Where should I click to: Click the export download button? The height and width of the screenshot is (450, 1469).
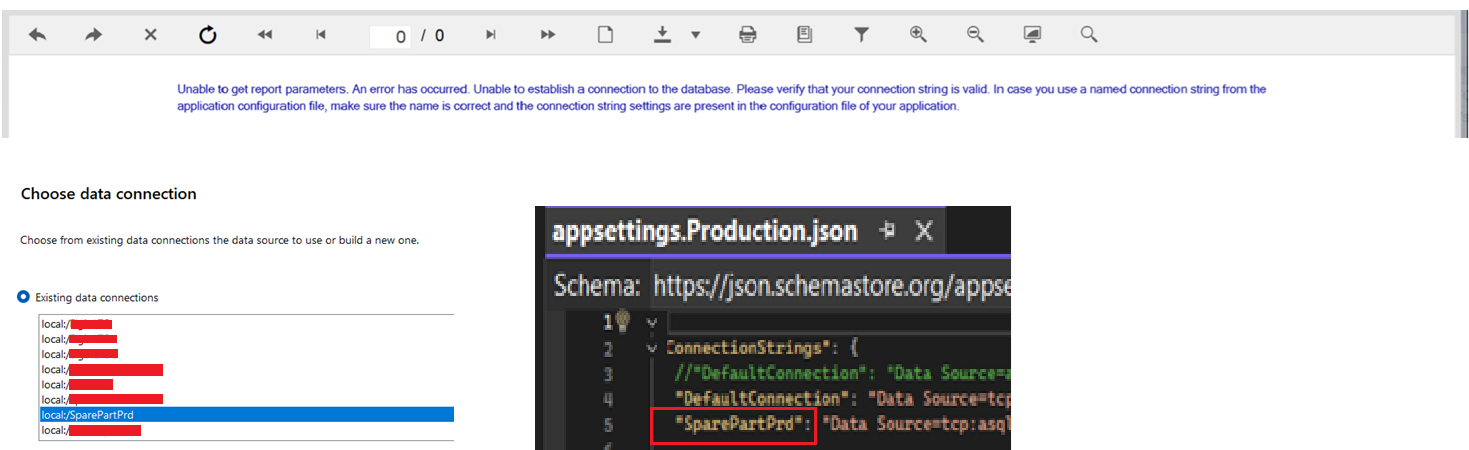click(x=662, y=35)
